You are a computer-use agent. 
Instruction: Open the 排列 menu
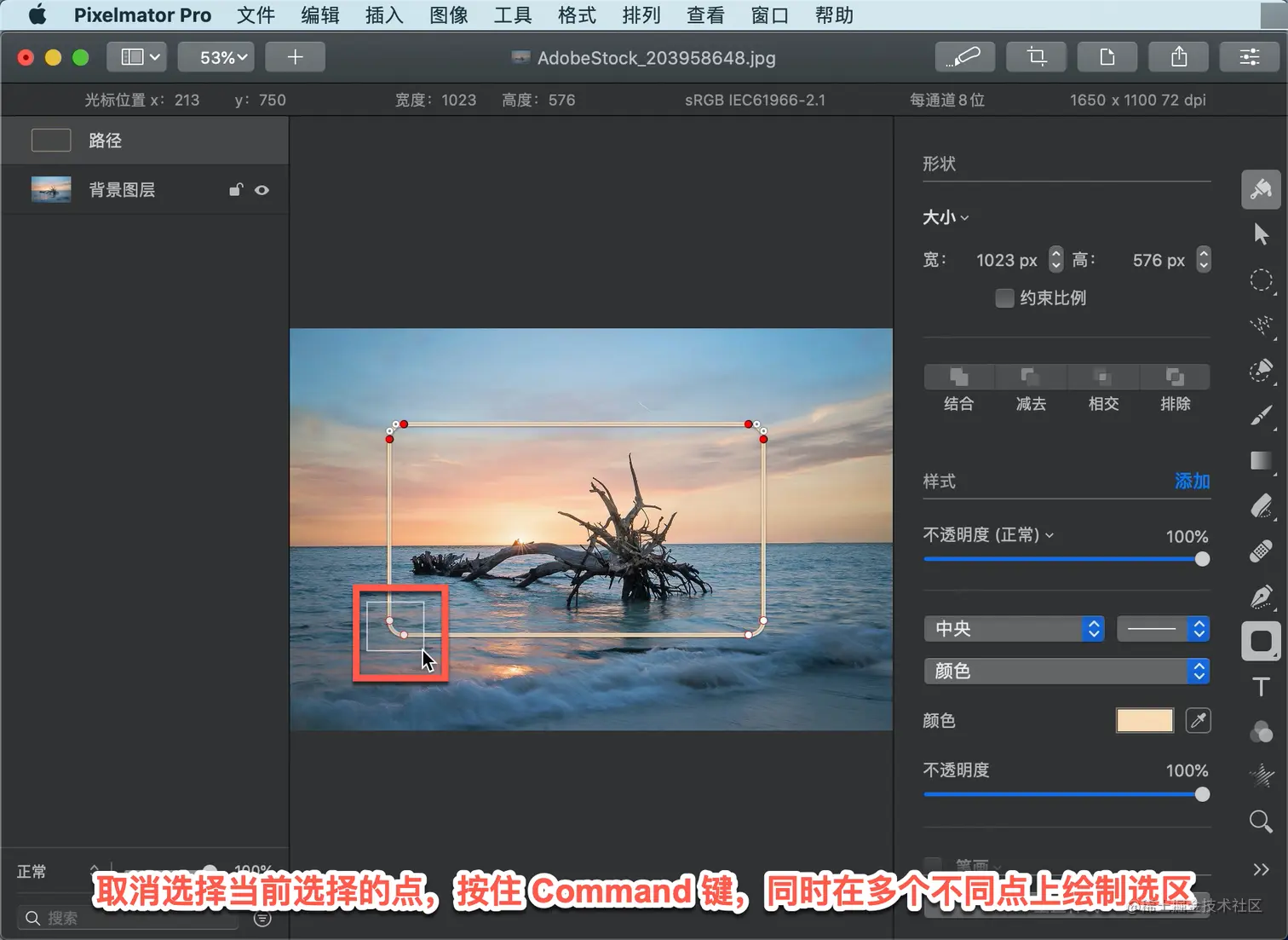pos(641,15)
